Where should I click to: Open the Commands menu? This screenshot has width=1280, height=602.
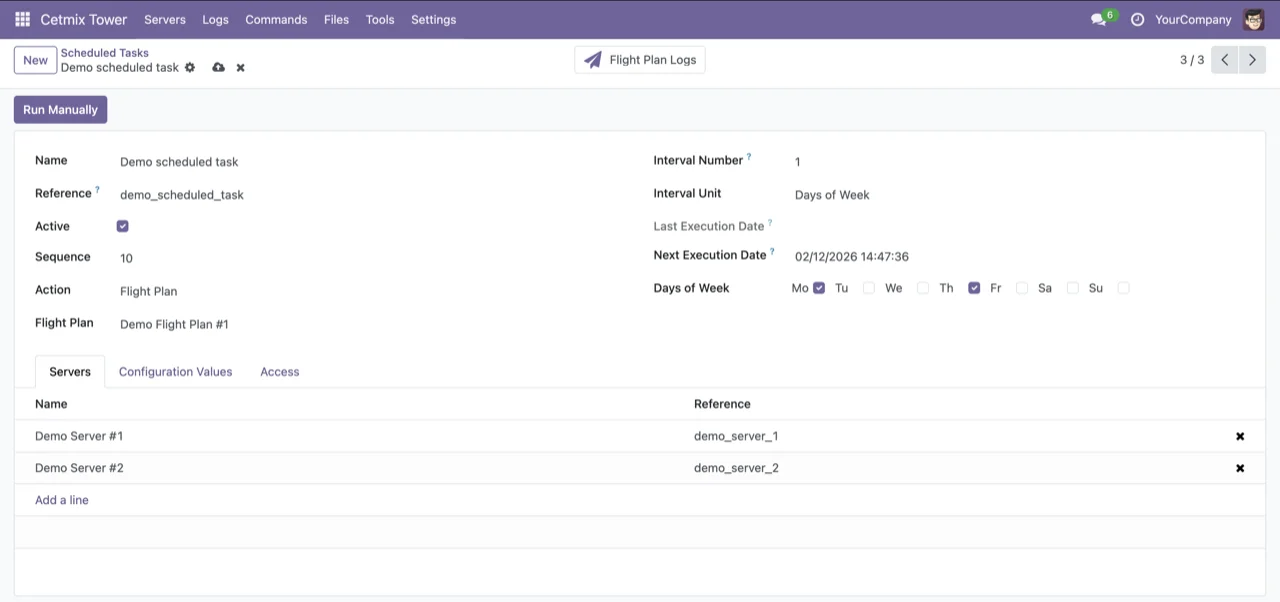tap(276, 19)
